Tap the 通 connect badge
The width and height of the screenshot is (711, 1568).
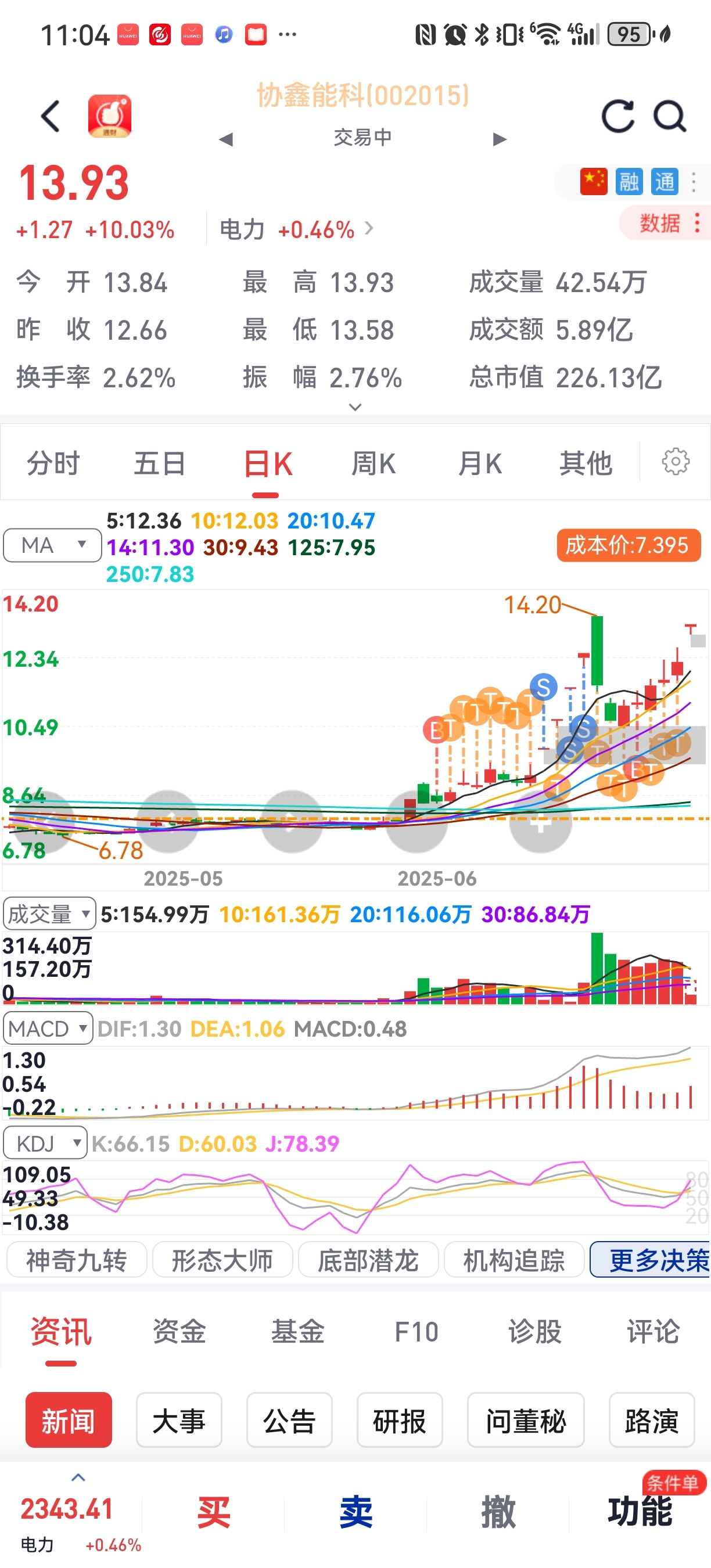tap(665, 181)
